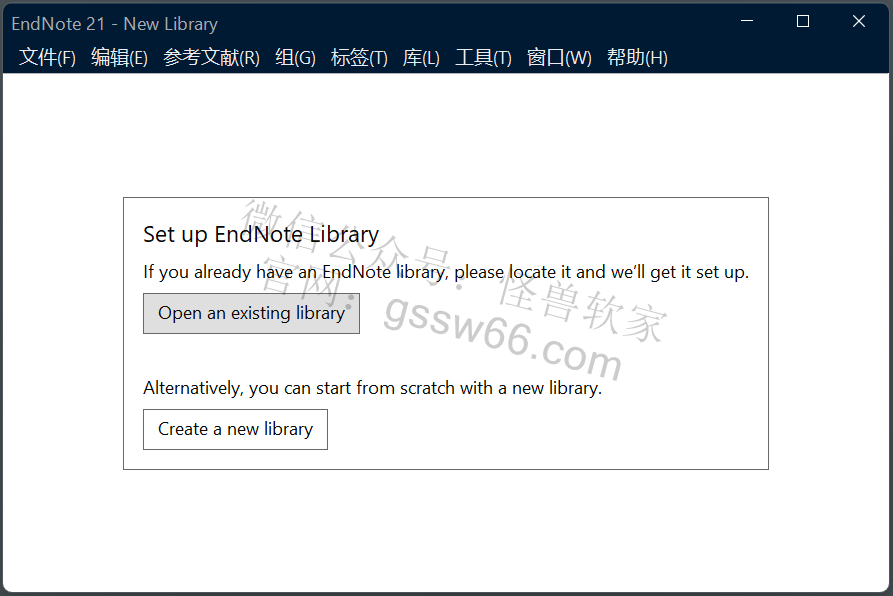The image size is (893, 596).
Task: Click the Set up EndNote Library heading
Action: click(x=261, y=235)
